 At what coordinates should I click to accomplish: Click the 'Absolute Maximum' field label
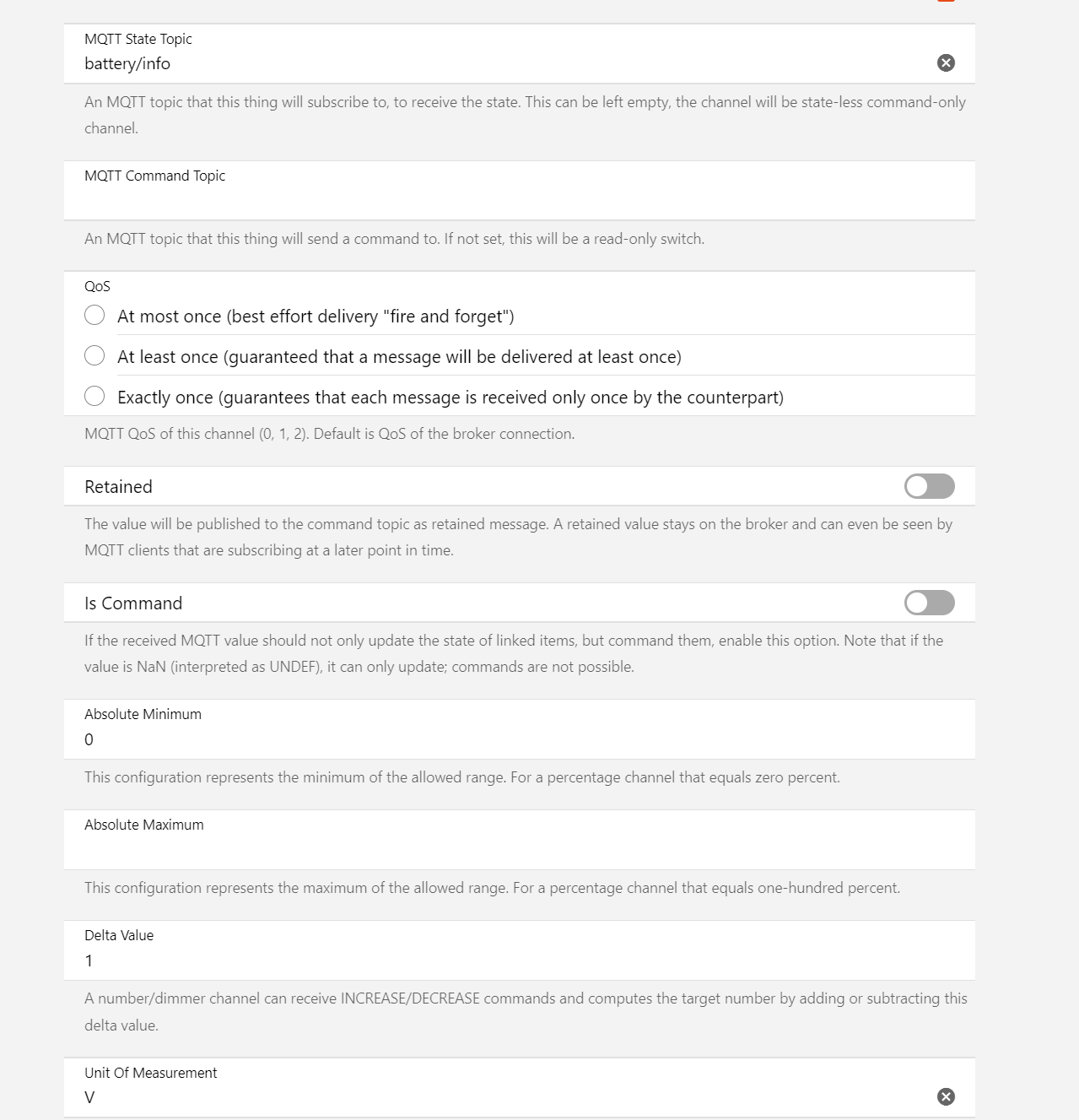[x=143, y=825]
